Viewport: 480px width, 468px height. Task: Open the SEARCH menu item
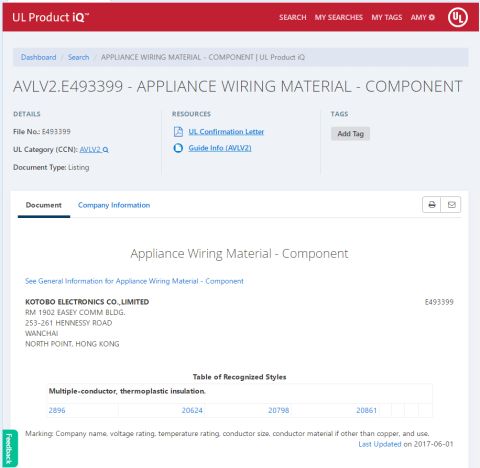tap(293, 17)
